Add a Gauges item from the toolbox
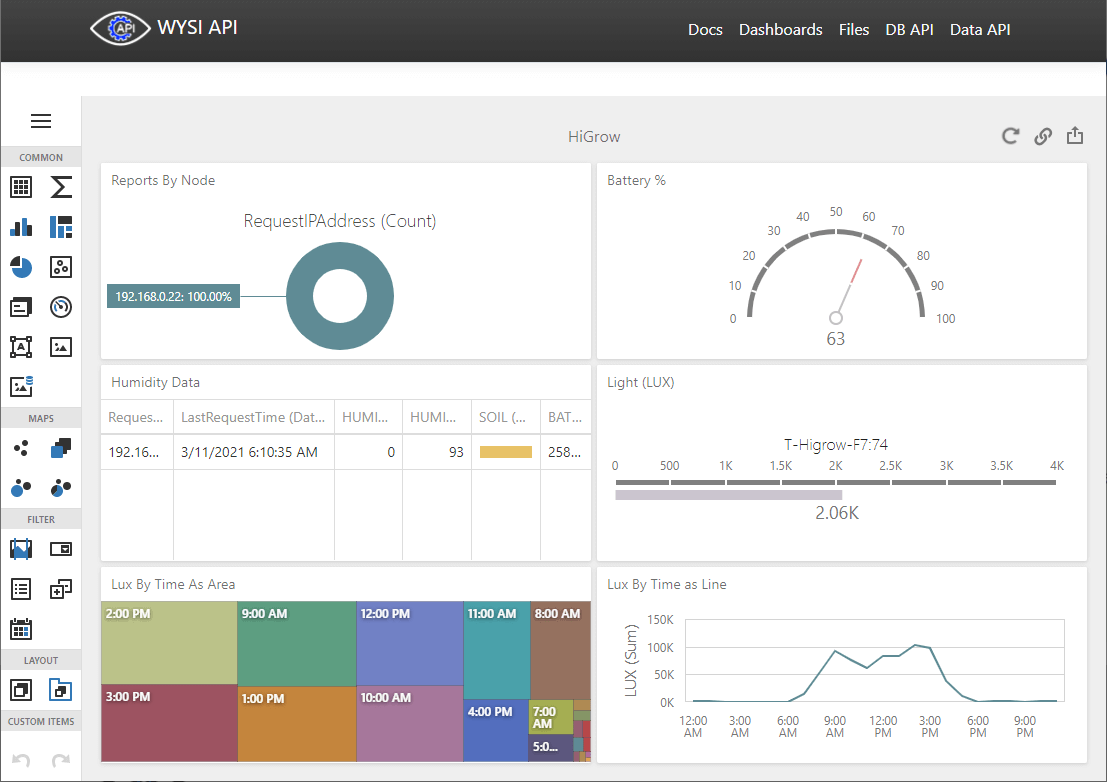Screen dimensions: 1107x782 (x=61, y=307)
